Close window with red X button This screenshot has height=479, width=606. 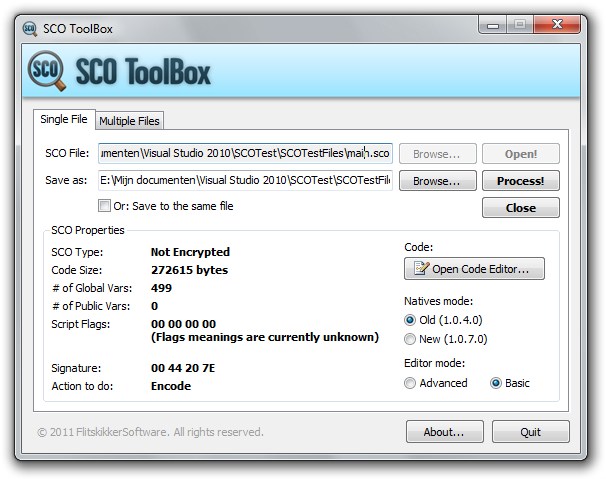pyautogui.click(x=557, y=25)
